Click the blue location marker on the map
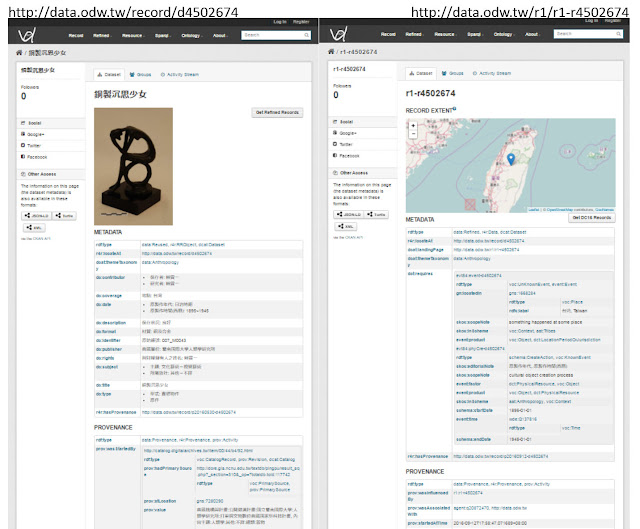Screen dimensions: 640x529 (511, 159)
